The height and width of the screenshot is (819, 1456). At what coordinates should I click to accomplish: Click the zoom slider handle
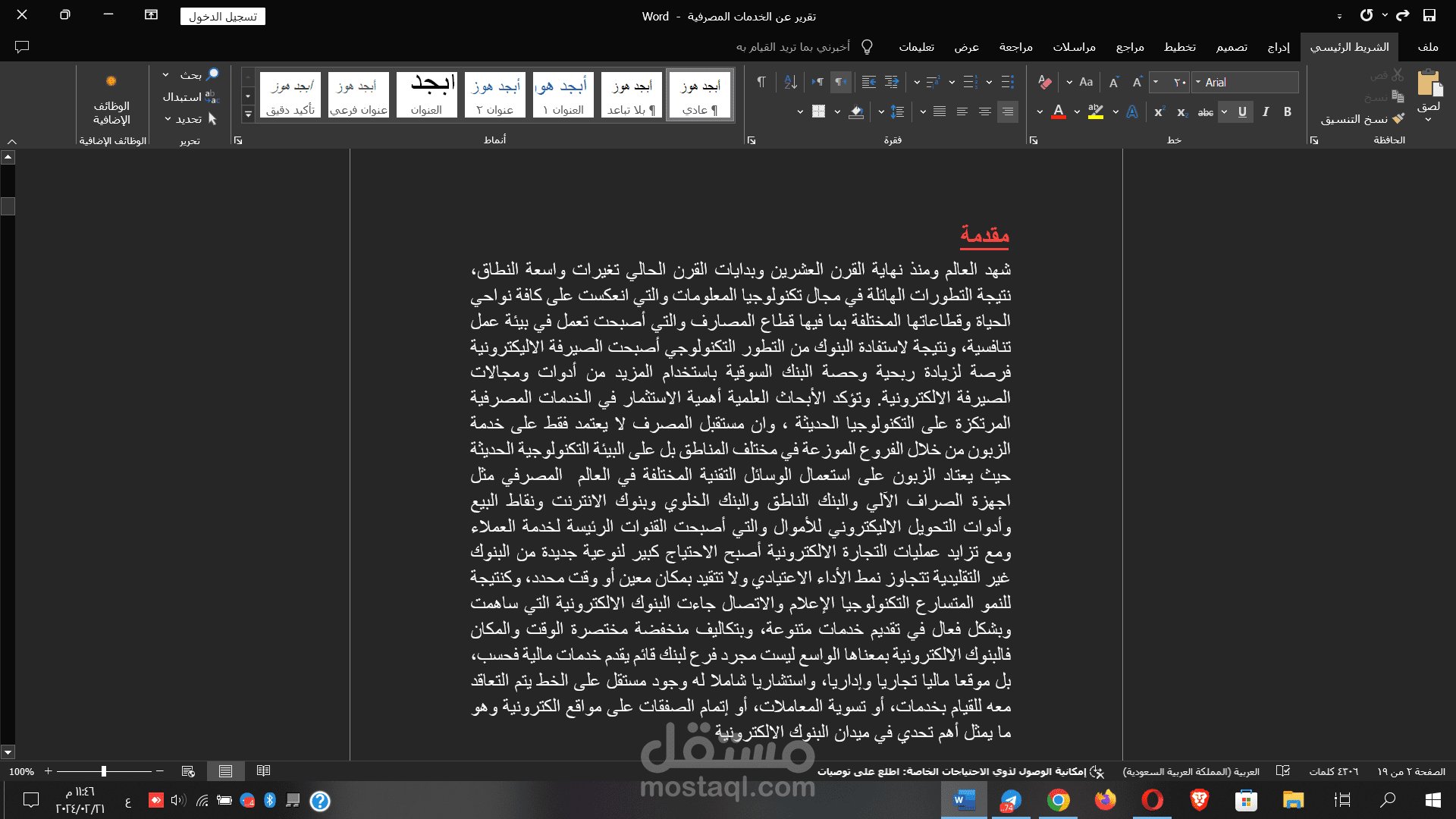coord(103,771)
